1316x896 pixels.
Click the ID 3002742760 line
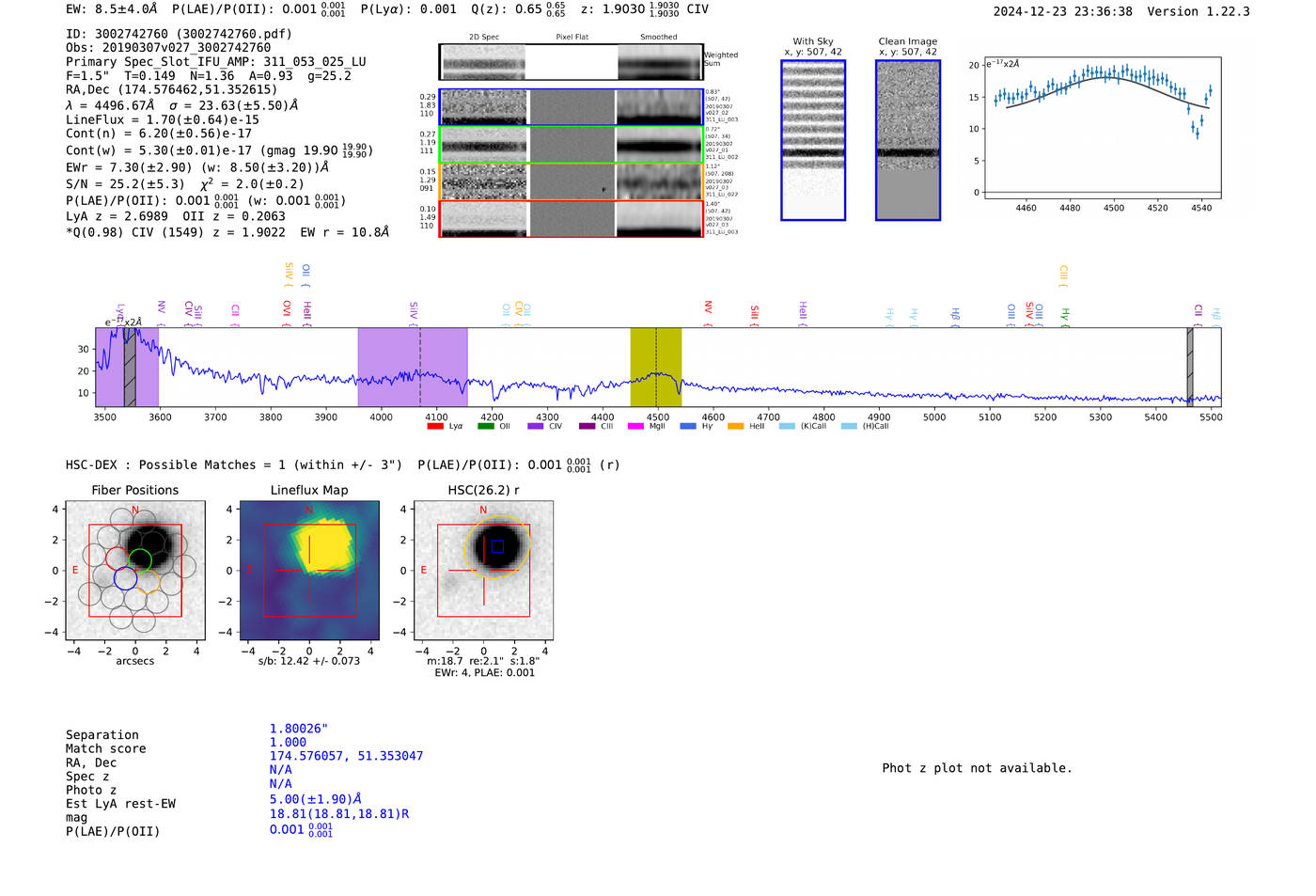click(179, 34)
